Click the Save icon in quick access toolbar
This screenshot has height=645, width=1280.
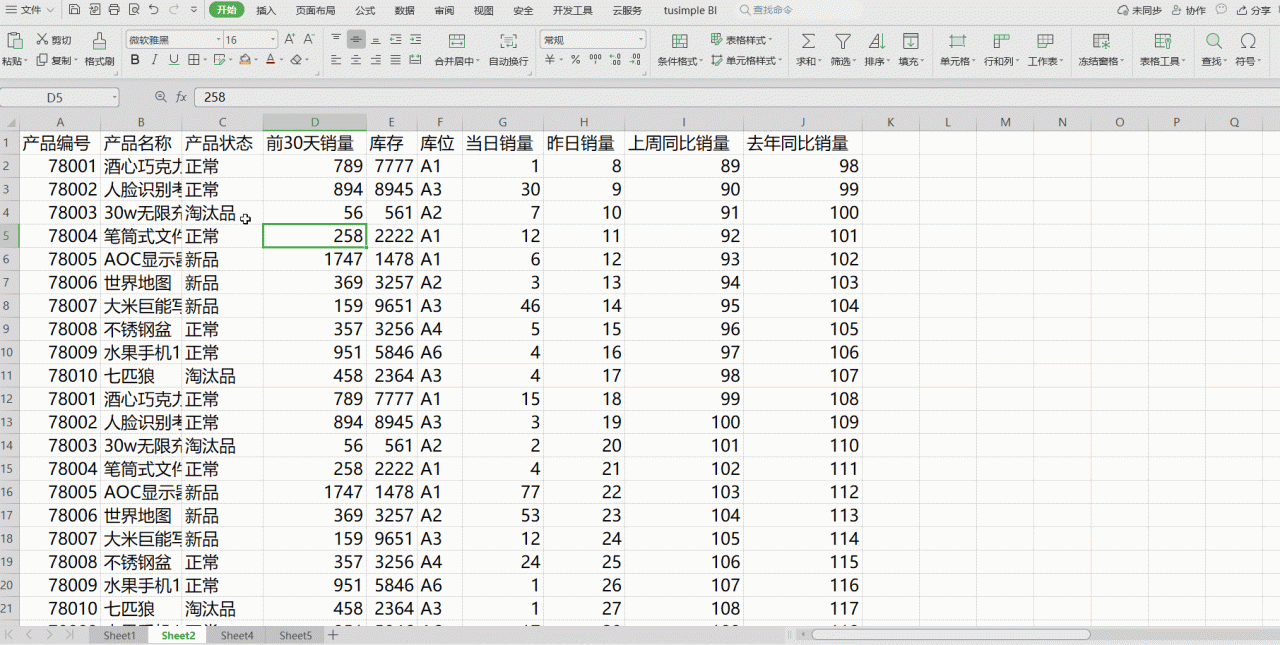click(75, 10)
